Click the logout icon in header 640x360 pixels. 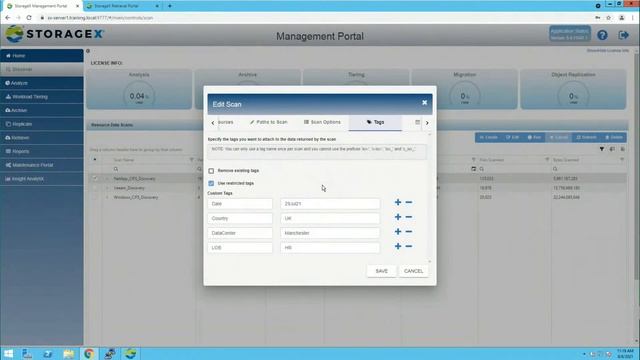point(623,35)
